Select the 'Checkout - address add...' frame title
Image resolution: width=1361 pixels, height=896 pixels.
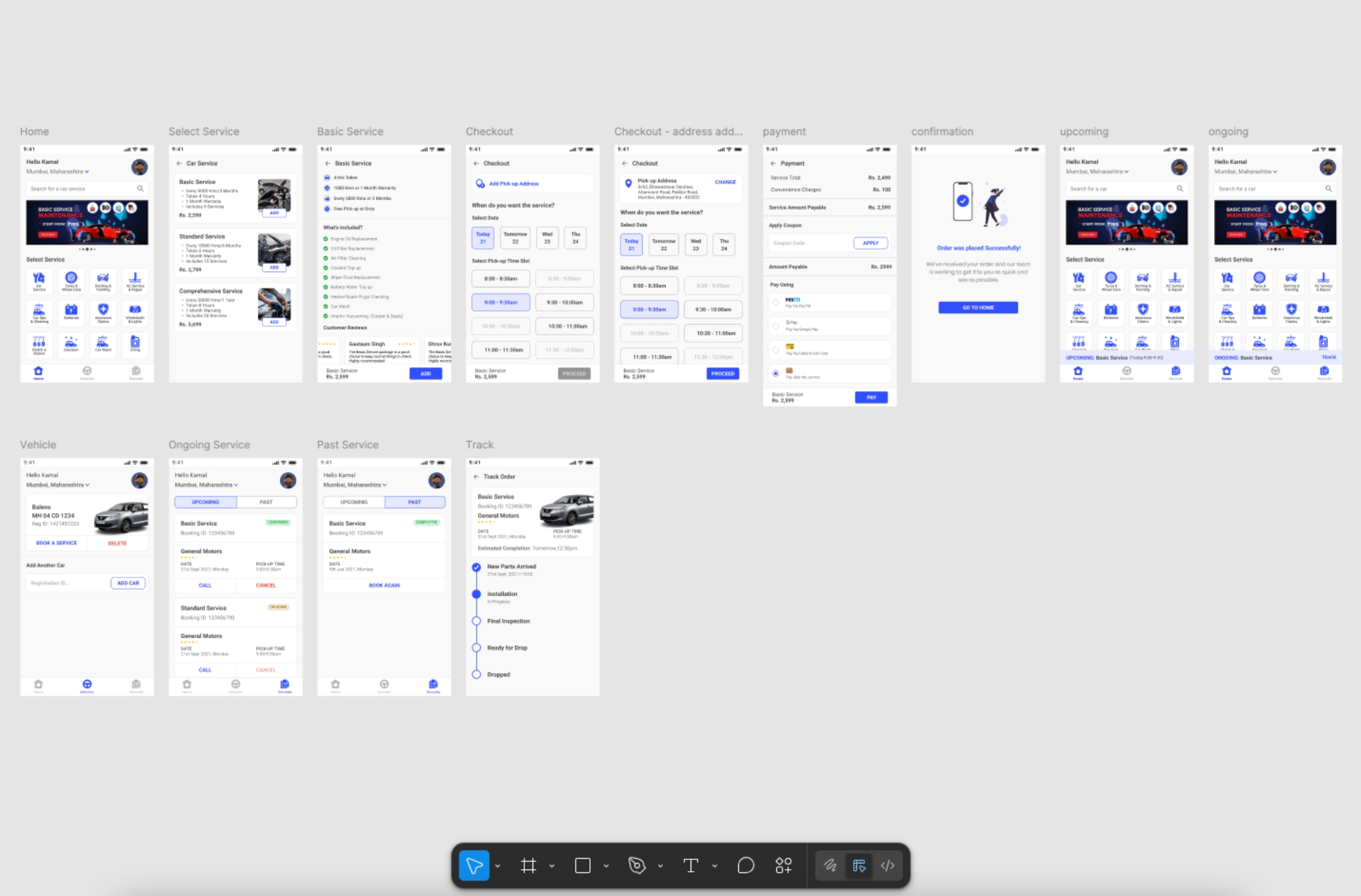pos(678,132)
